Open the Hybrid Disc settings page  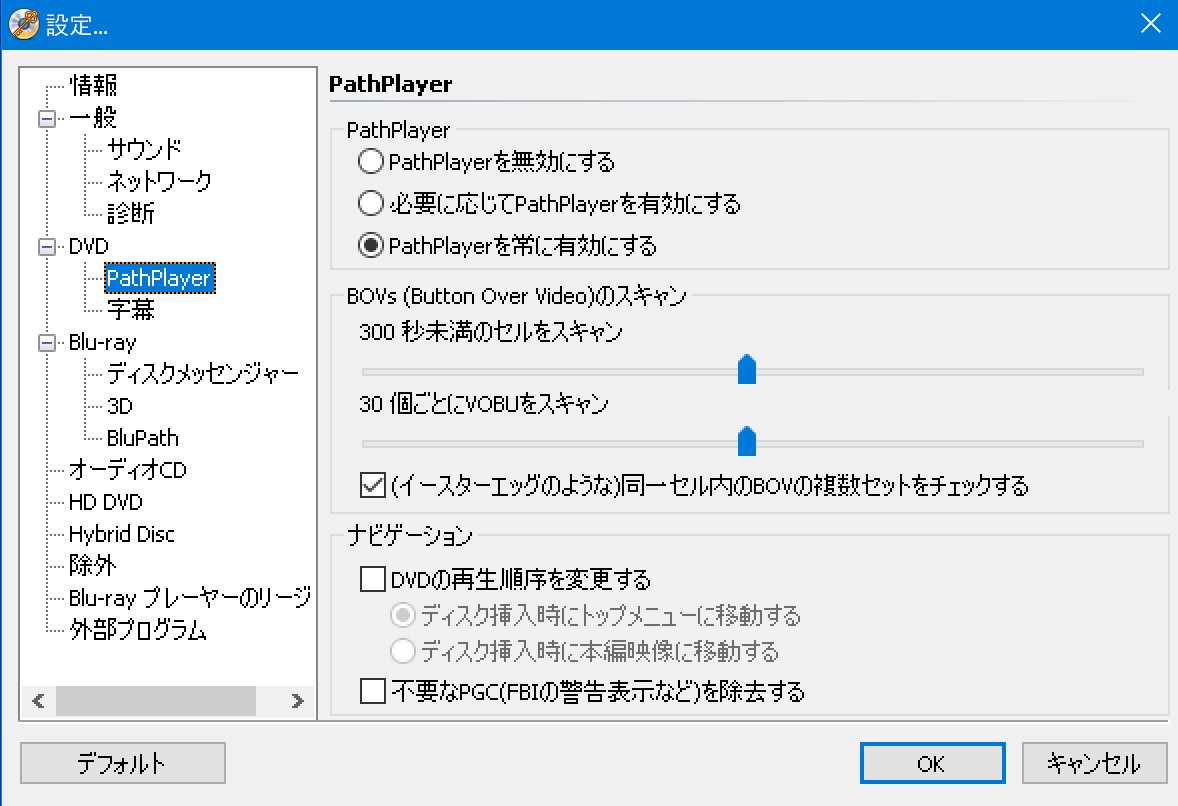(x=122, y=534)
